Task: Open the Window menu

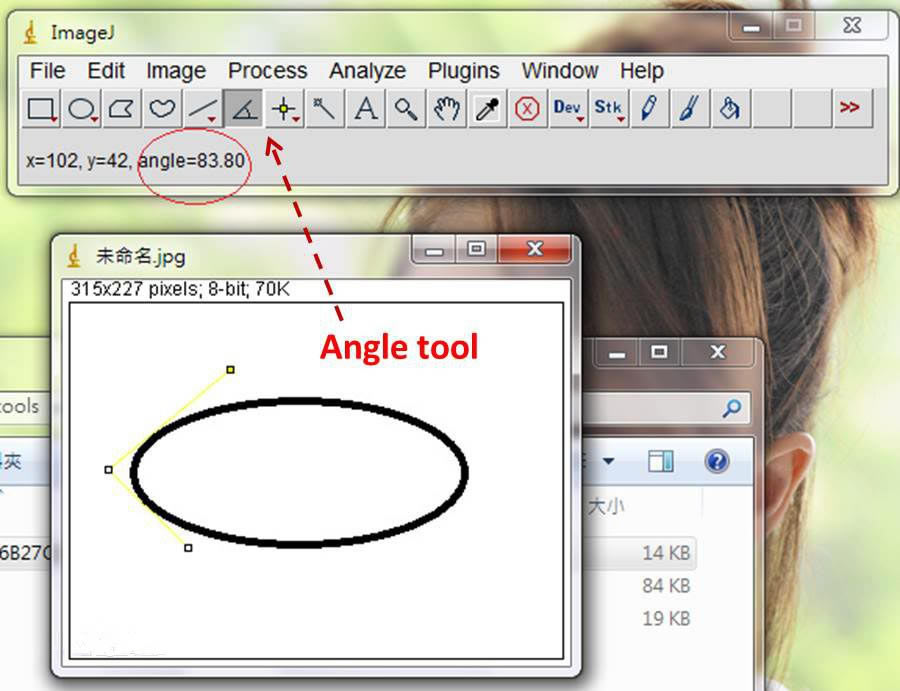Action: [x=560, y=71]
